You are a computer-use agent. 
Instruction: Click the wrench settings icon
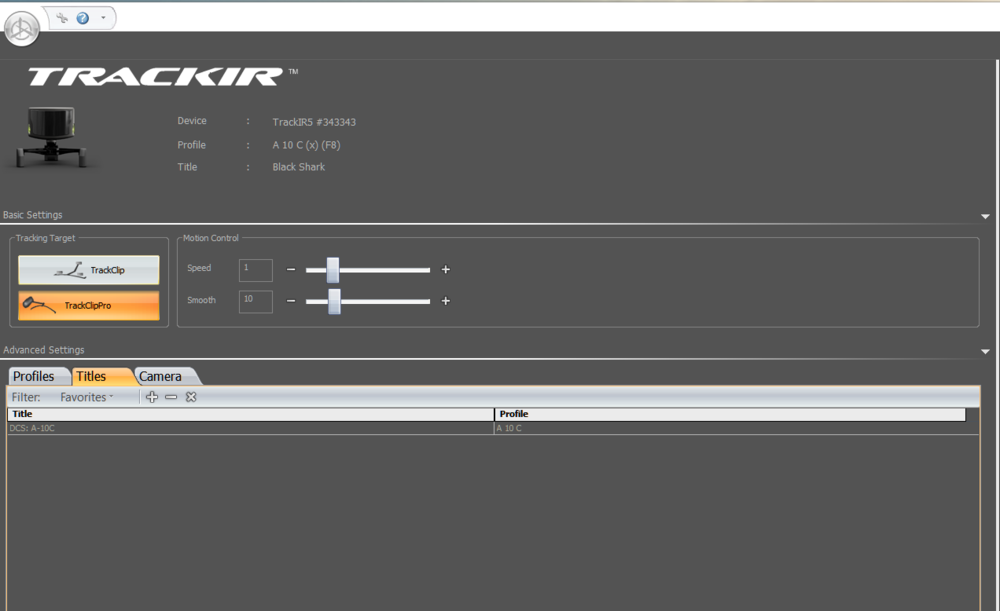62,18
